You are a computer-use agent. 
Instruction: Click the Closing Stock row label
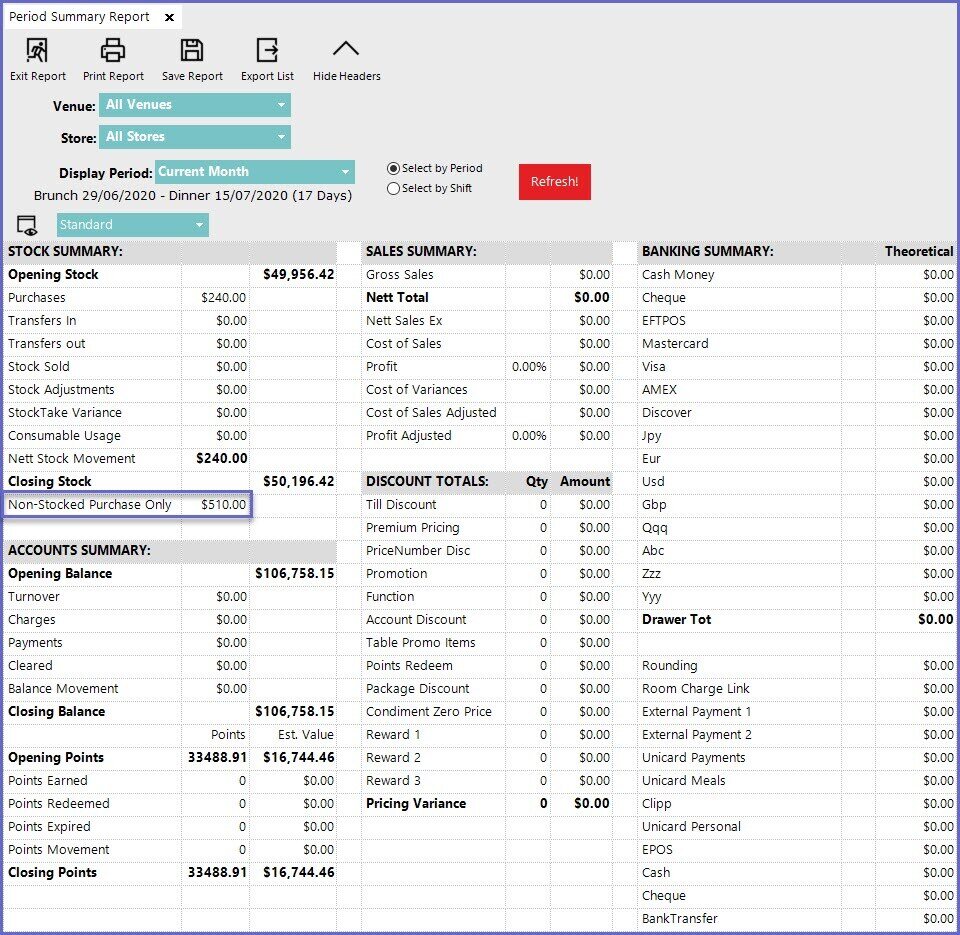click(50, 482)
